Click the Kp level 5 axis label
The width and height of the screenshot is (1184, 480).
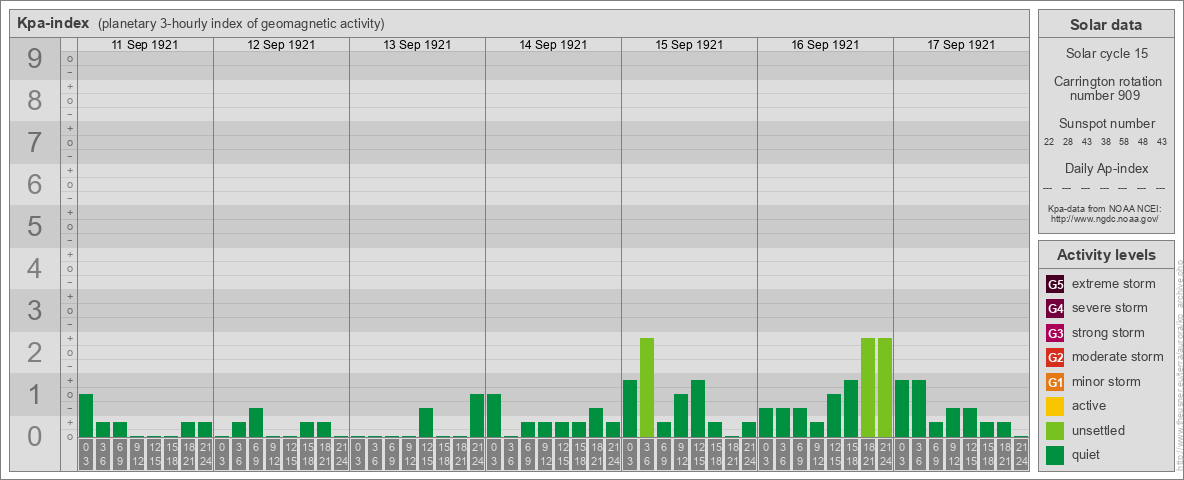(x=35, y=227)
